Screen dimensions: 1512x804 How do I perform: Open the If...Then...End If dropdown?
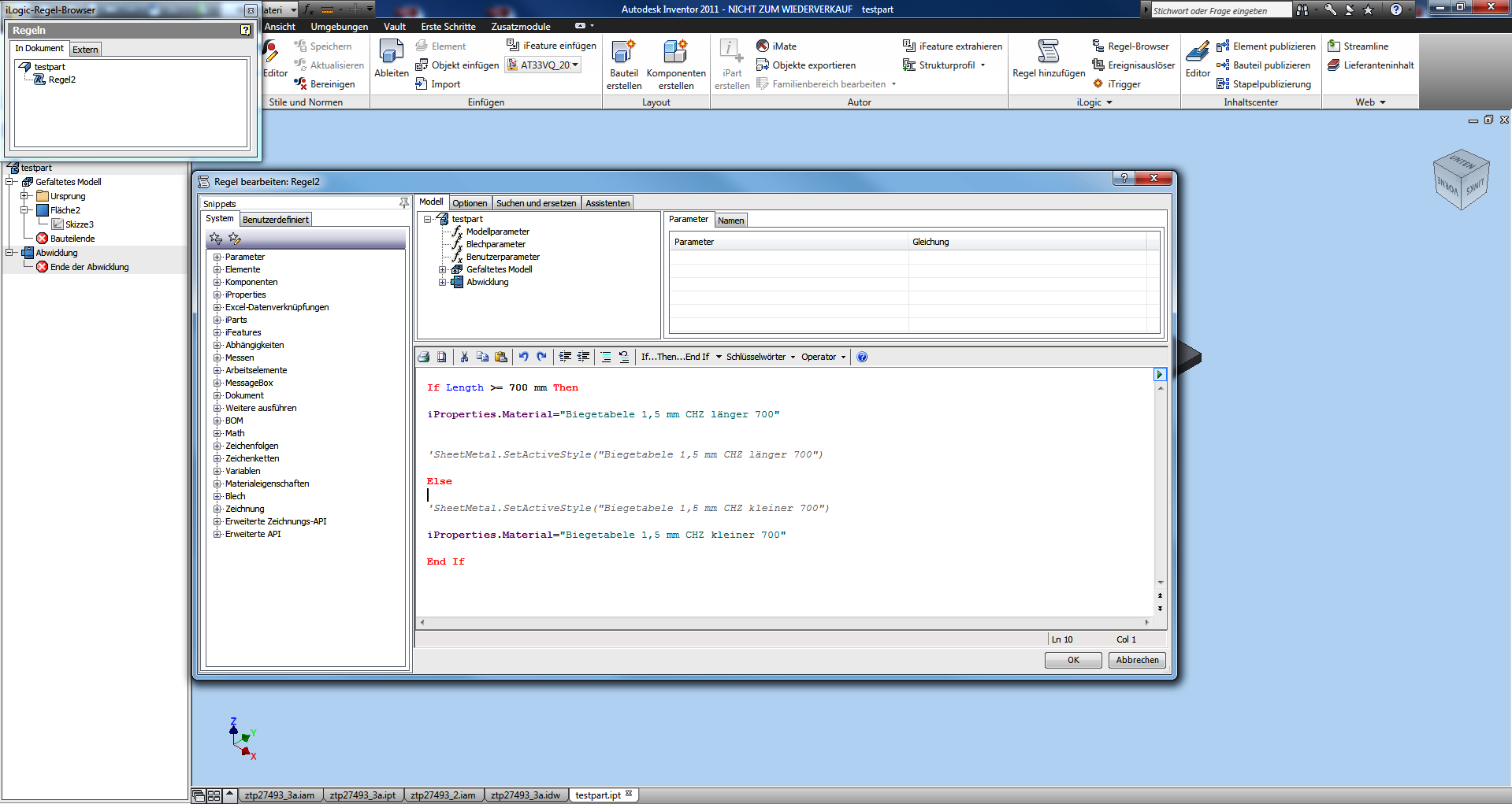[681, 357]
